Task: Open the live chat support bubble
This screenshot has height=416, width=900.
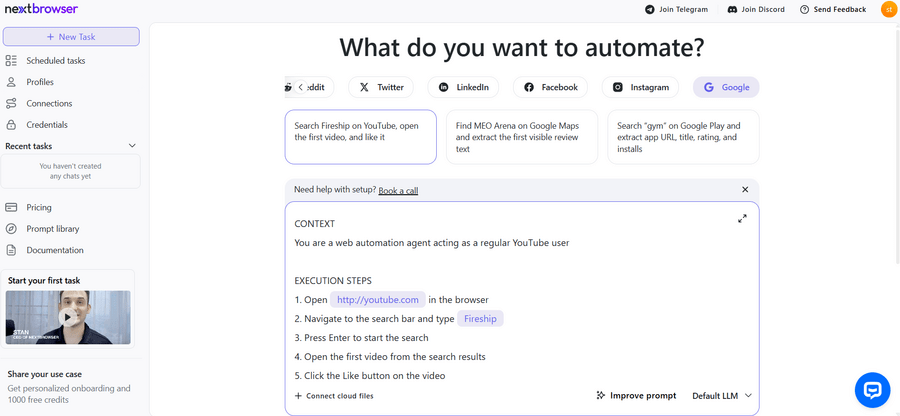Action: click(x=872, y=389)
